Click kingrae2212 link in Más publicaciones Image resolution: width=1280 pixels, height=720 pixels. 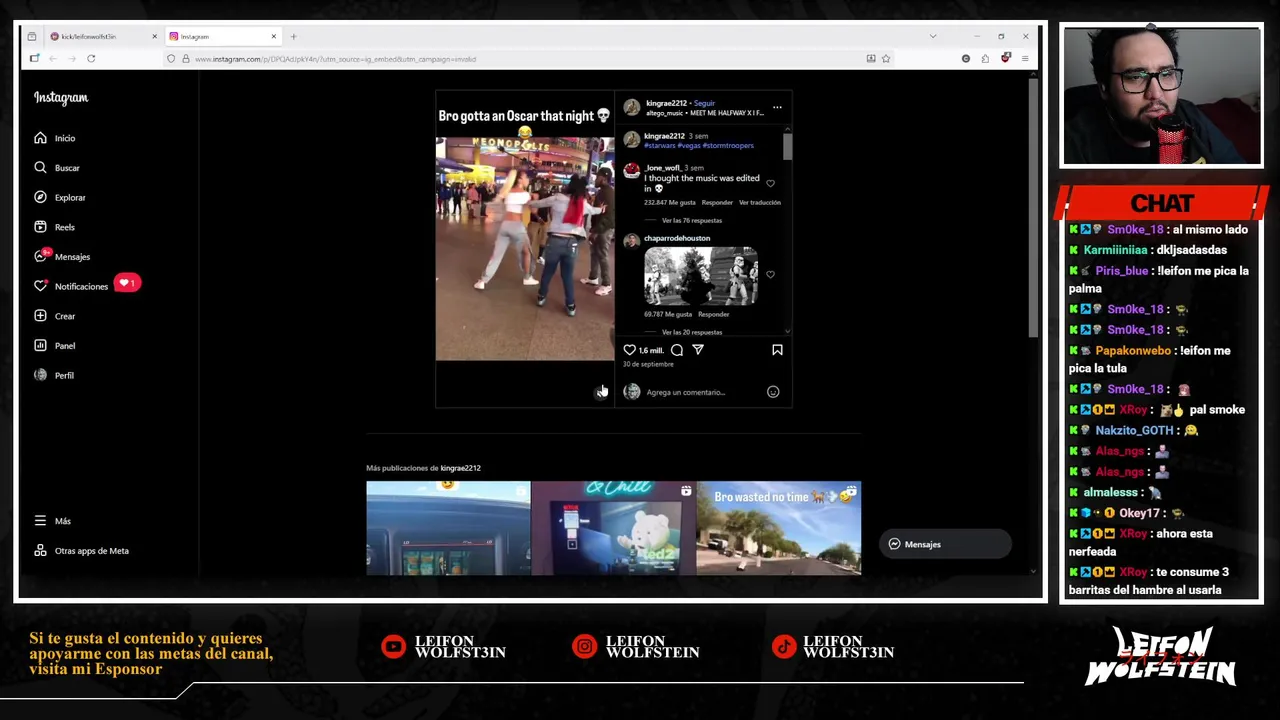(460, 468)
